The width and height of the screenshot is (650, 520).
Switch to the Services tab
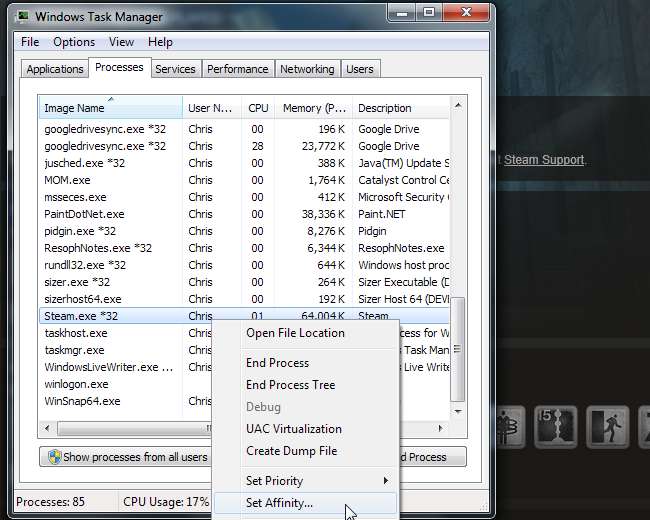[175, 69]
